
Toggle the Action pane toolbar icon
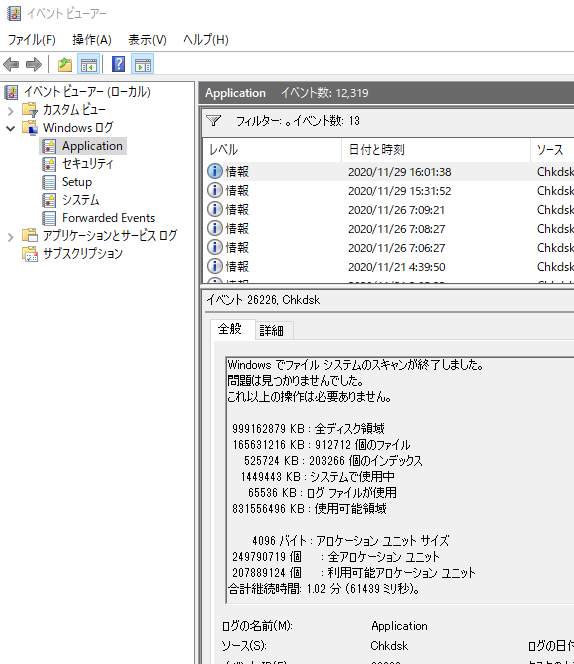pyautogui.click(x=142, y=65)
